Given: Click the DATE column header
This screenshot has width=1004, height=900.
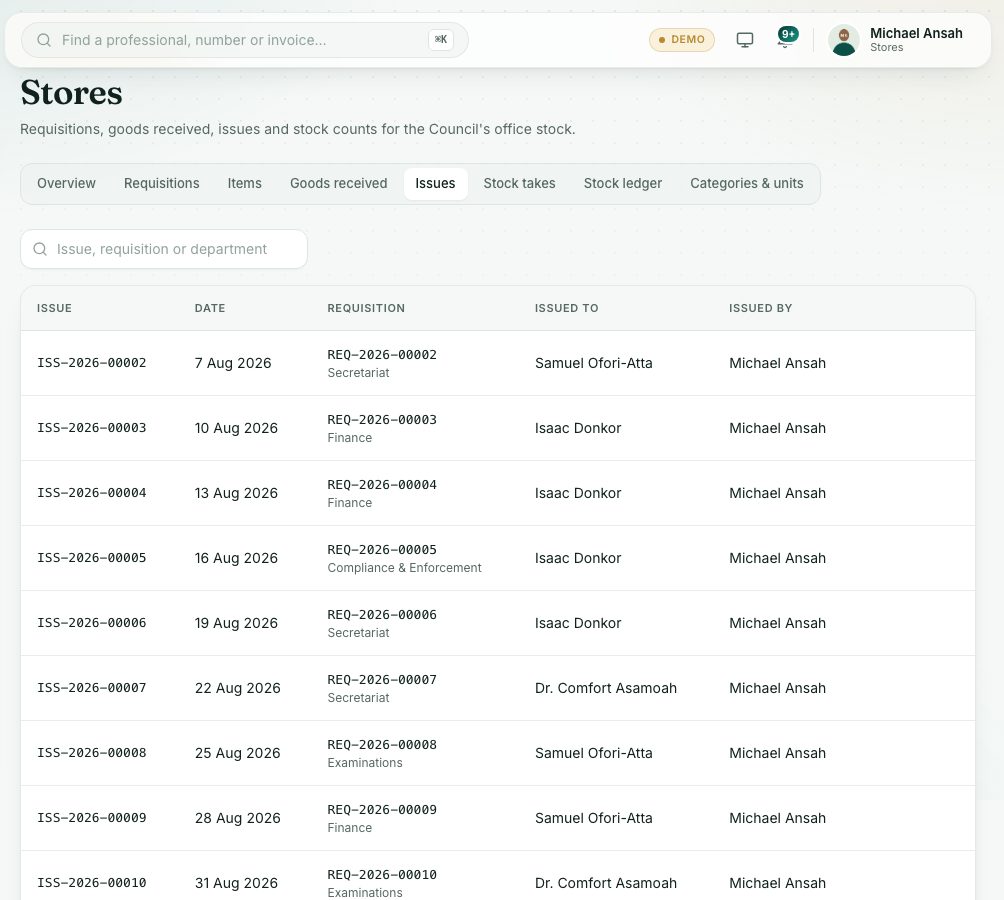Looking at the screenshot, I should click(x=210, y=308).
